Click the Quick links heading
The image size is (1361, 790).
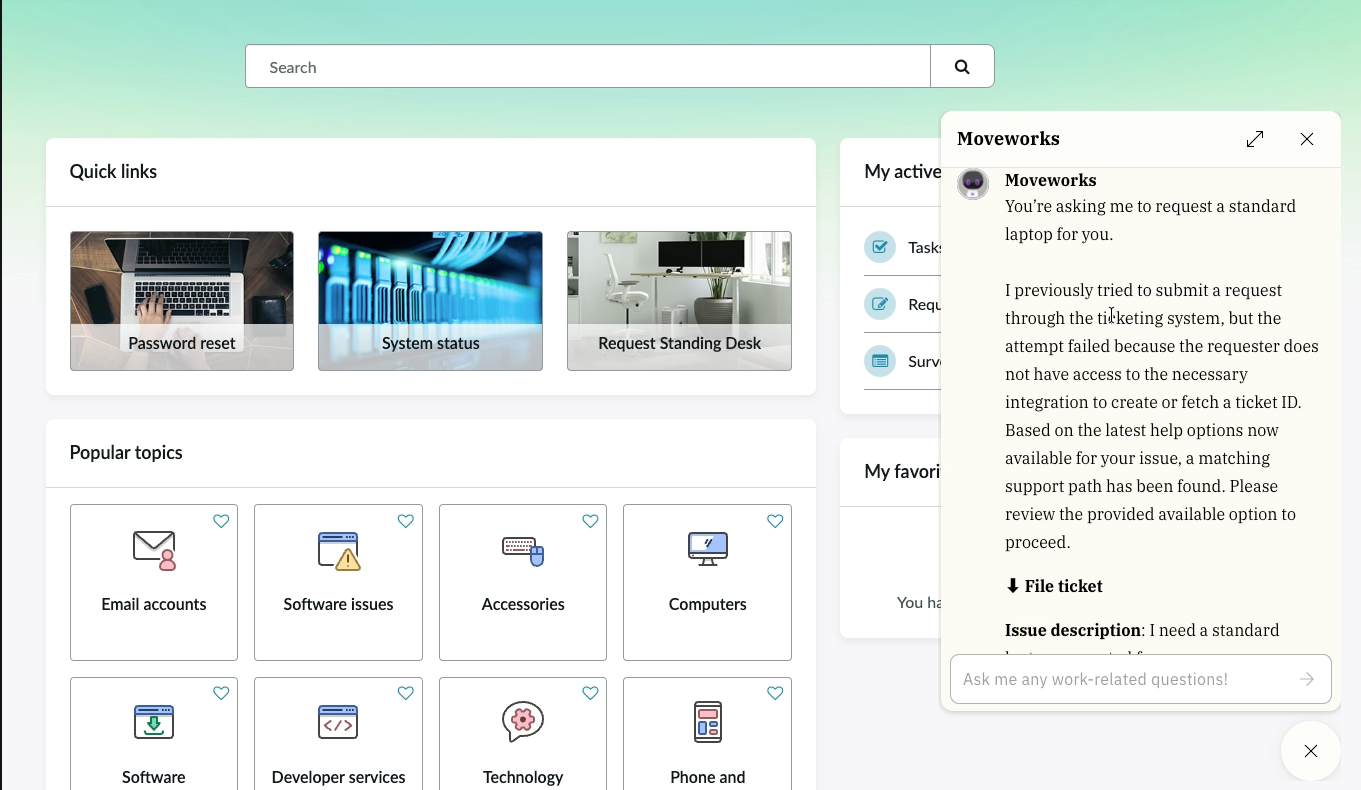(113, 171)
